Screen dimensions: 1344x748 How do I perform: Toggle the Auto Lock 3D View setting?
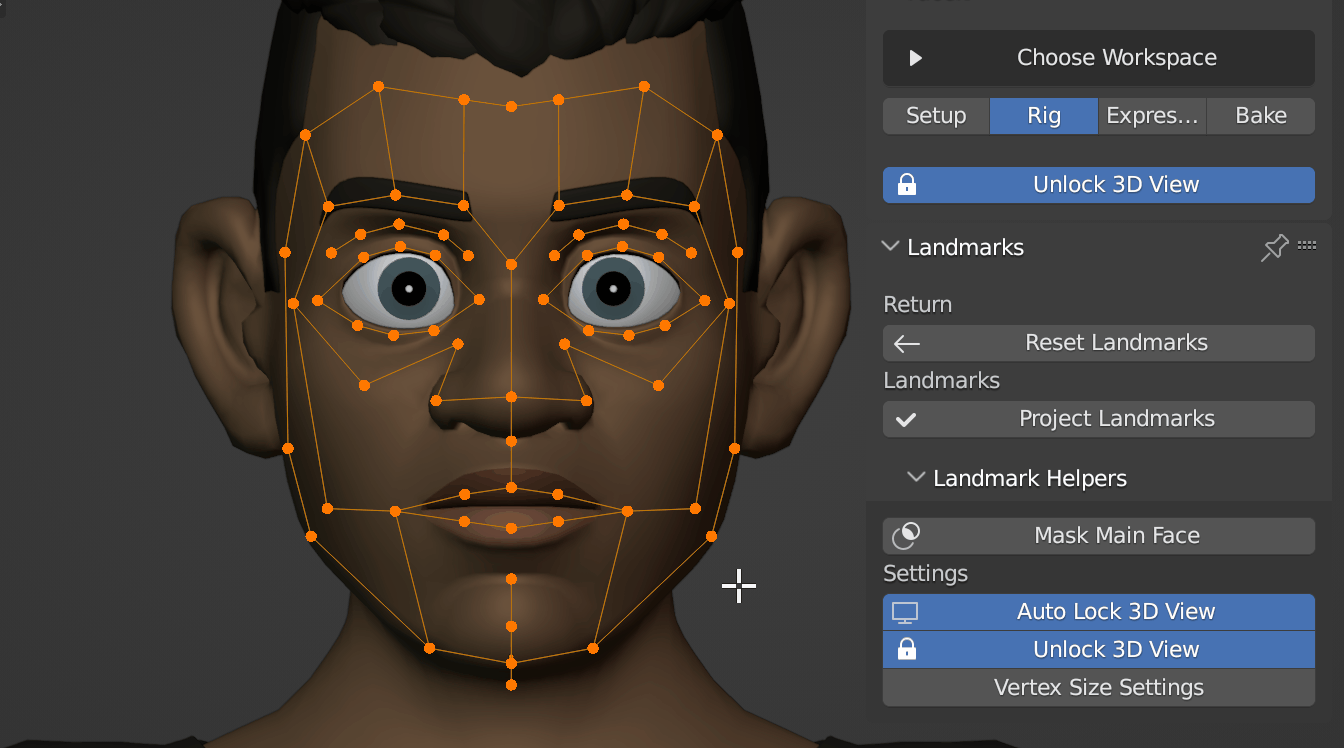click(x=1099, y=612)
